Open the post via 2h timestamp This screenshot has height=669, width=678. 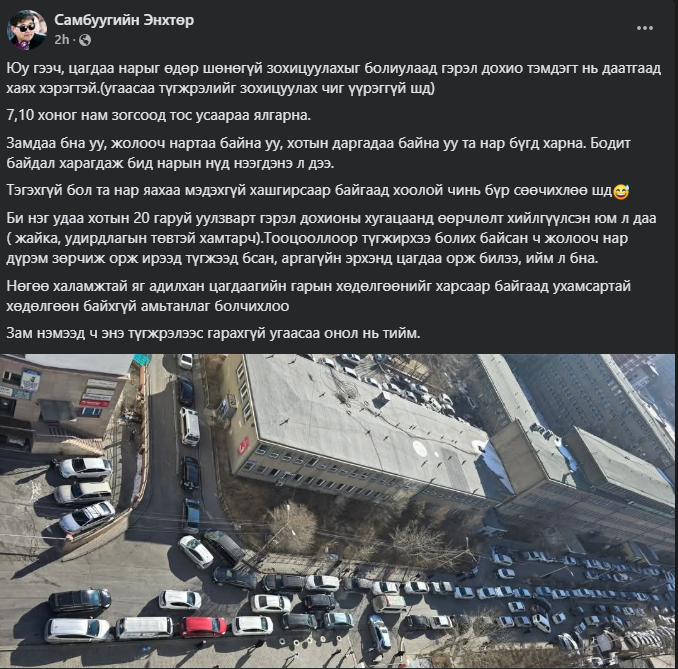61,40
